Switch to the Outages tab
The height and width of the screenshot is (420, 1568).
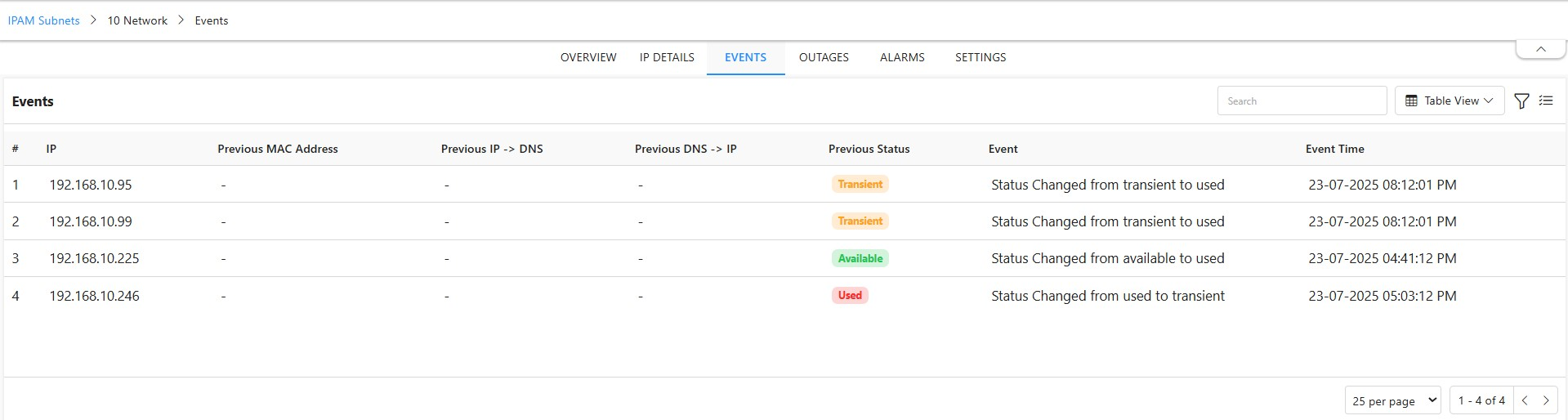(x=824, y=57)
